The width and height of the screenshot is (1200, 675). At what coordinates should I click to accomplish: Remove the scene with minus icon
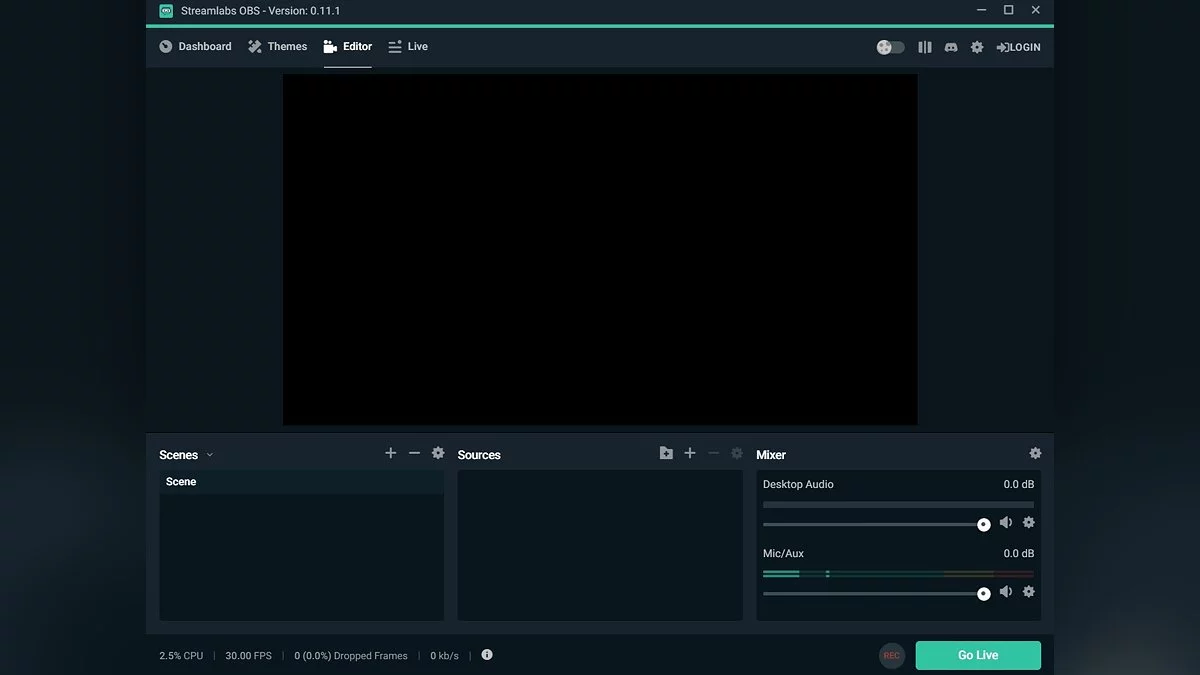(x=414, y=453)
